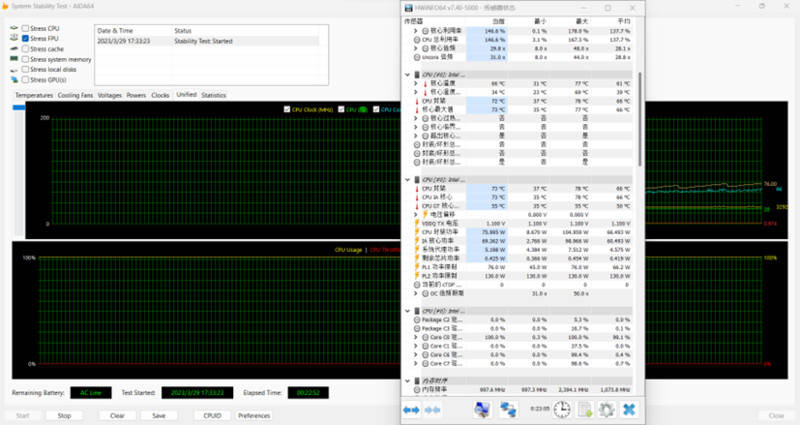The image size is (800, 425).
Task: Click the thermometer icon of CPU GT row
Action: 417,206
